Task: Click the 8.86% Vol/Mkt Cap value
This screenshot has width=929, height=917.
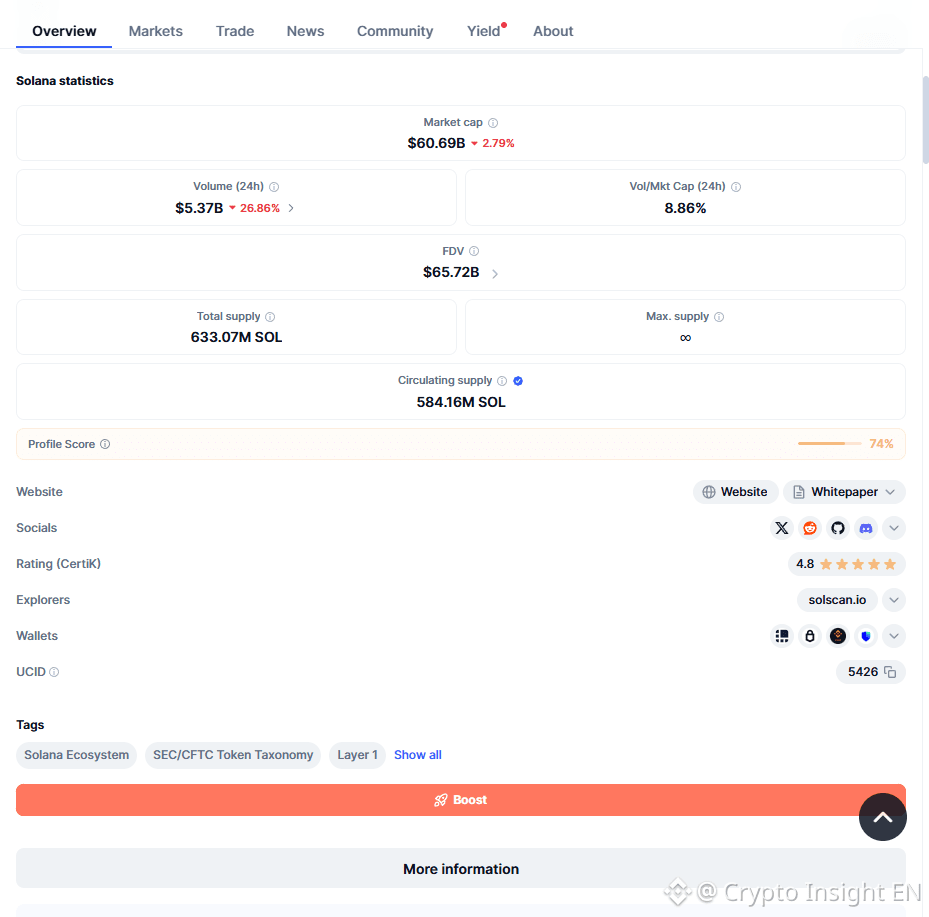Action: pyautogui.click(x=685, y=208)
